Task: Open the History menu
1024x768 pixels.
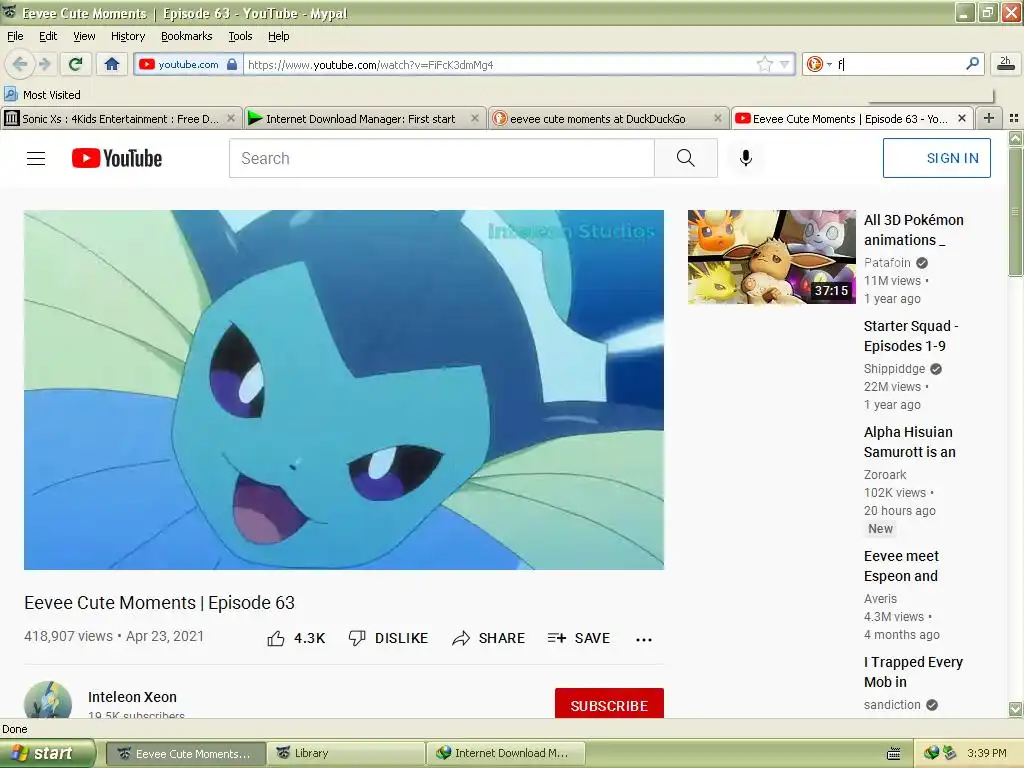Action: click(x=127, y=36)
